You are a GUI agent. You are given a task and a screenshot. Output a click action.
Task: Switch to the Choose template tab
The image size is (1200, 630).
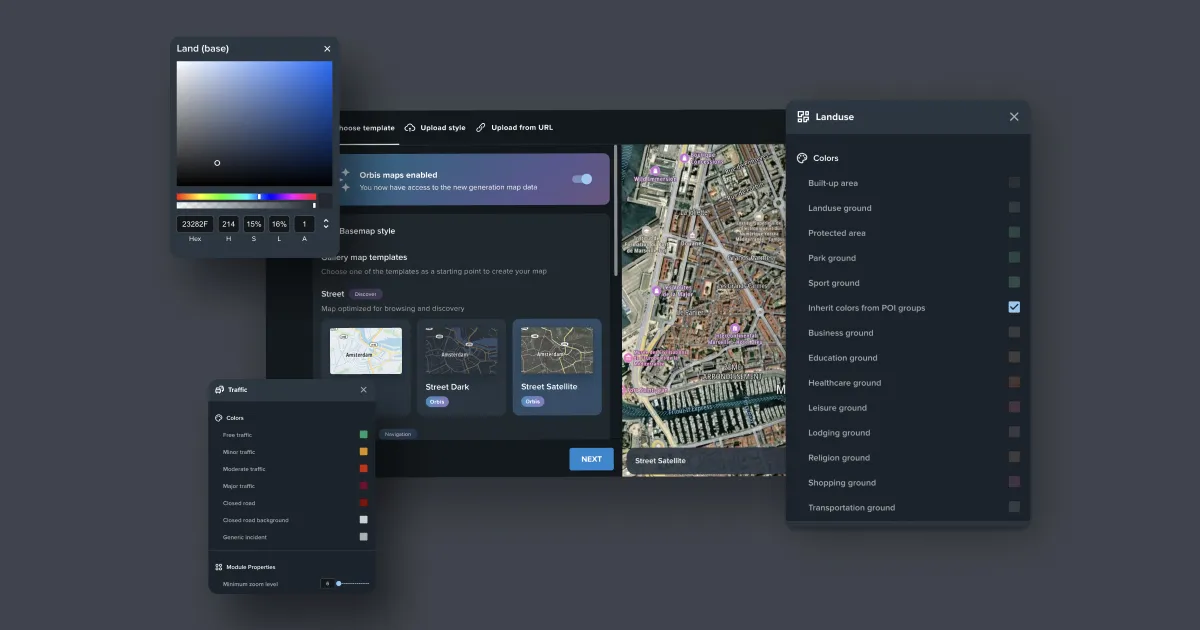[x=365, y=128]
